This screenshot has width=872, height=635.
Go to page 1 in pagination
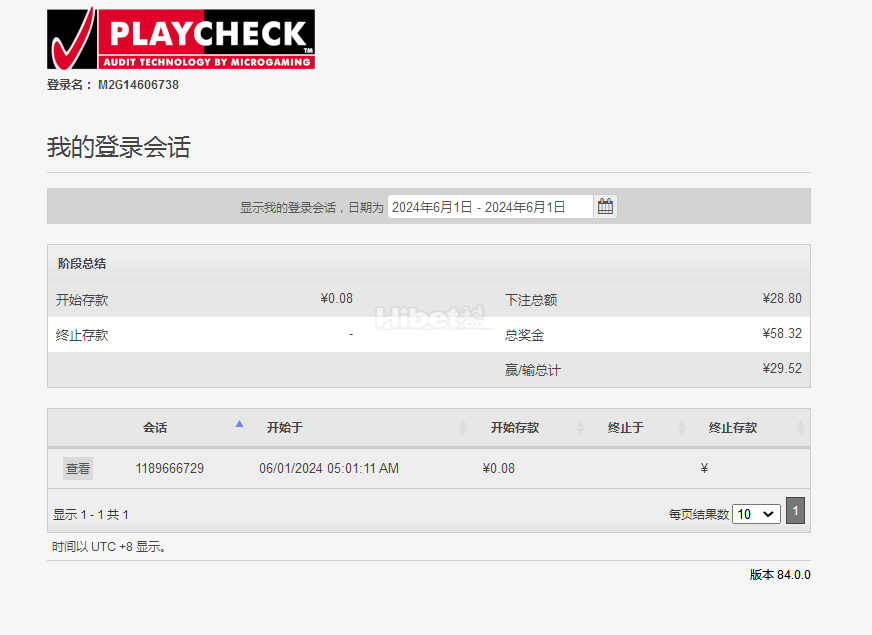pyautogui.click(x=795, y=510)
